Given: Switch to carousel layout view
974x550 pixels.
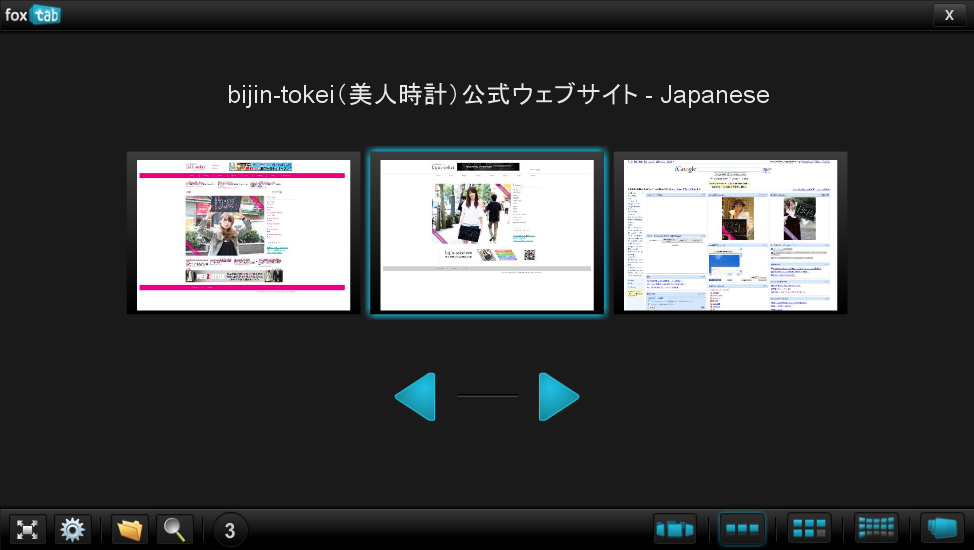Looking at the screenshot, I should tap(675, 529).
